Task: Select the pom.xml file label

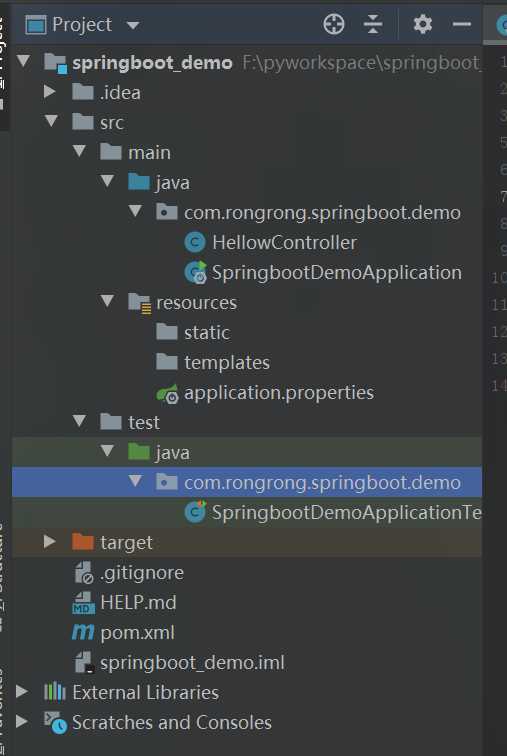Action: pyautogui.click(x=137, y=633)
